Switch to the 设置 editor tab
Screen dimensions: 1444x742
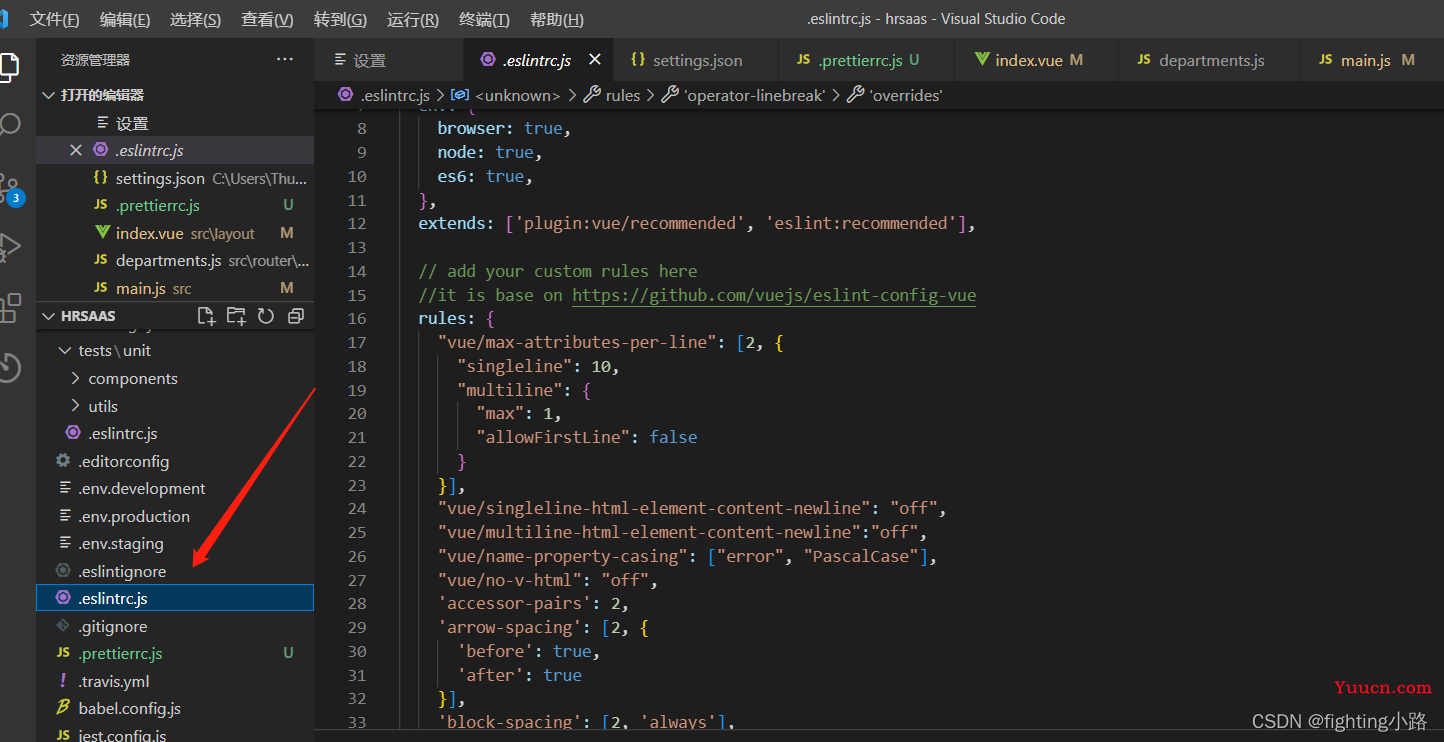pyautogui.click(x=390, y=60)
